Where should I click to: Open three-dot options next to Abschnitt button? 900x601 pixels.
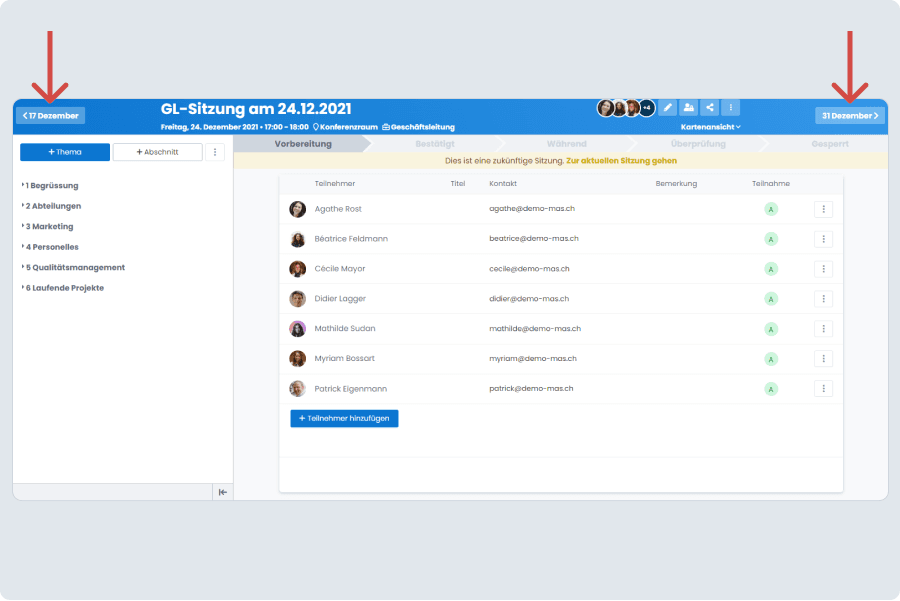point(215,152)
